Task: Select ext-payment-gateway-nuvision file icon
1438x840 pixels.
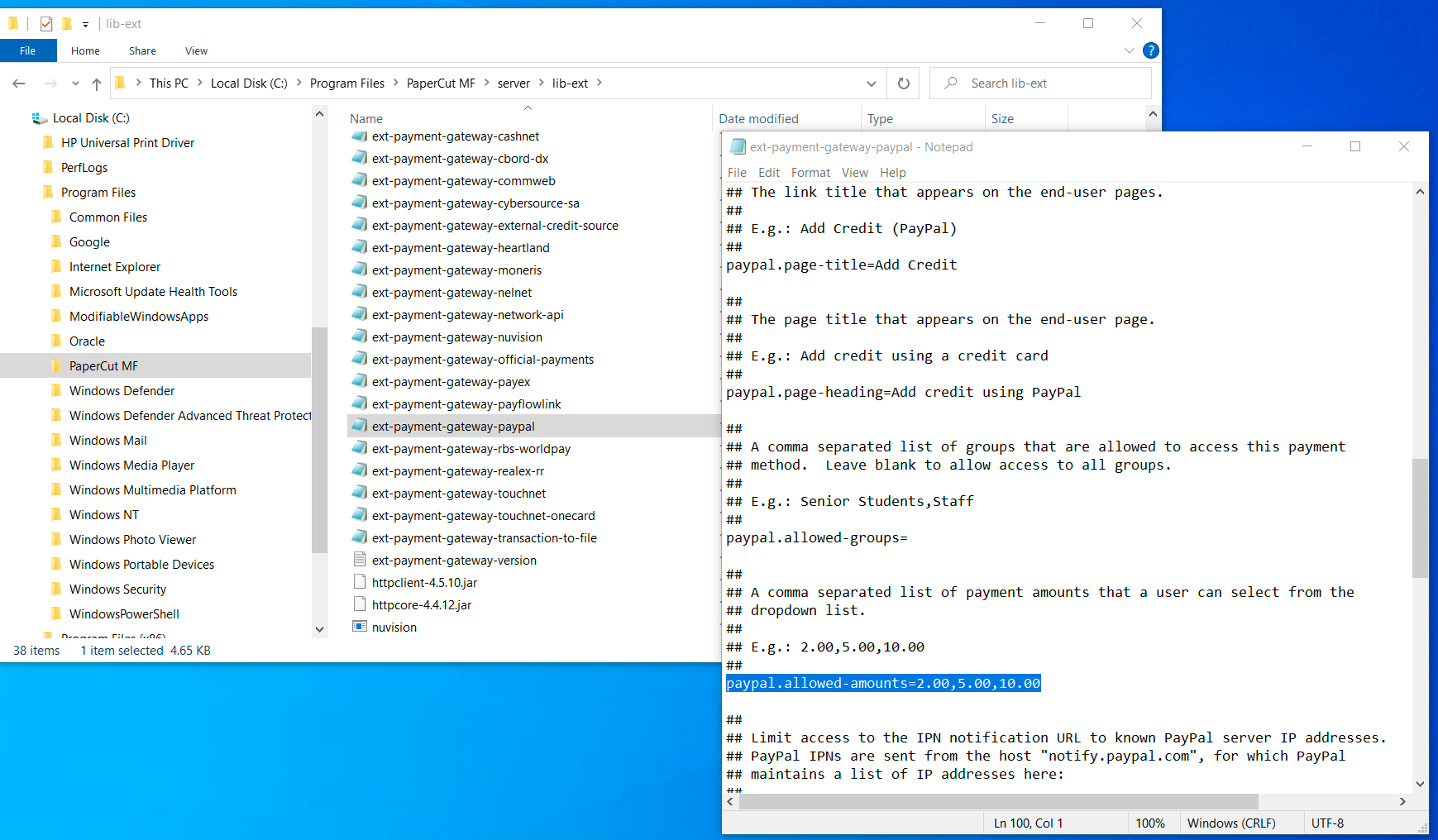Action: pos(359,337)
